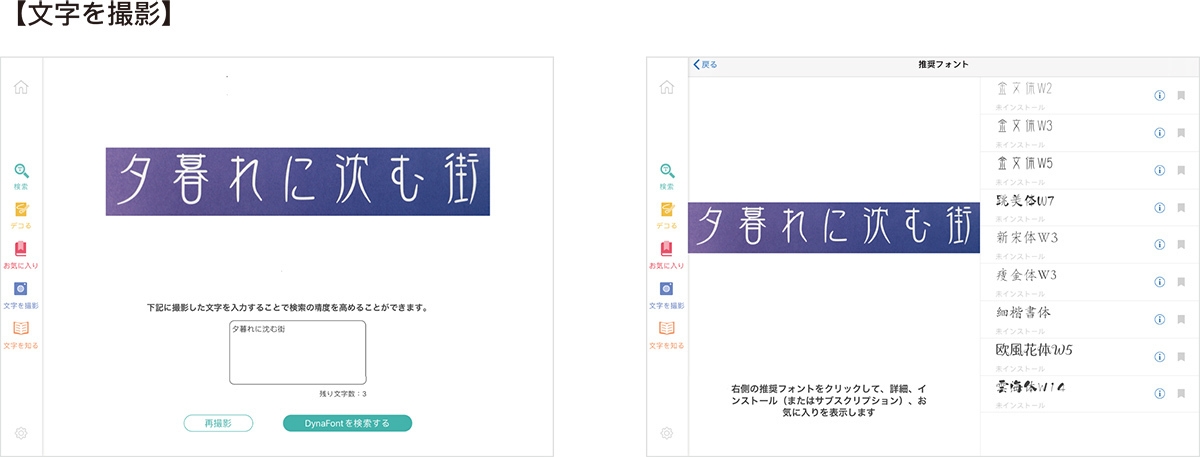Click the 再撮影 retake button
The width and height of the screenshot is (1200, 457).
tap(218, 423)
